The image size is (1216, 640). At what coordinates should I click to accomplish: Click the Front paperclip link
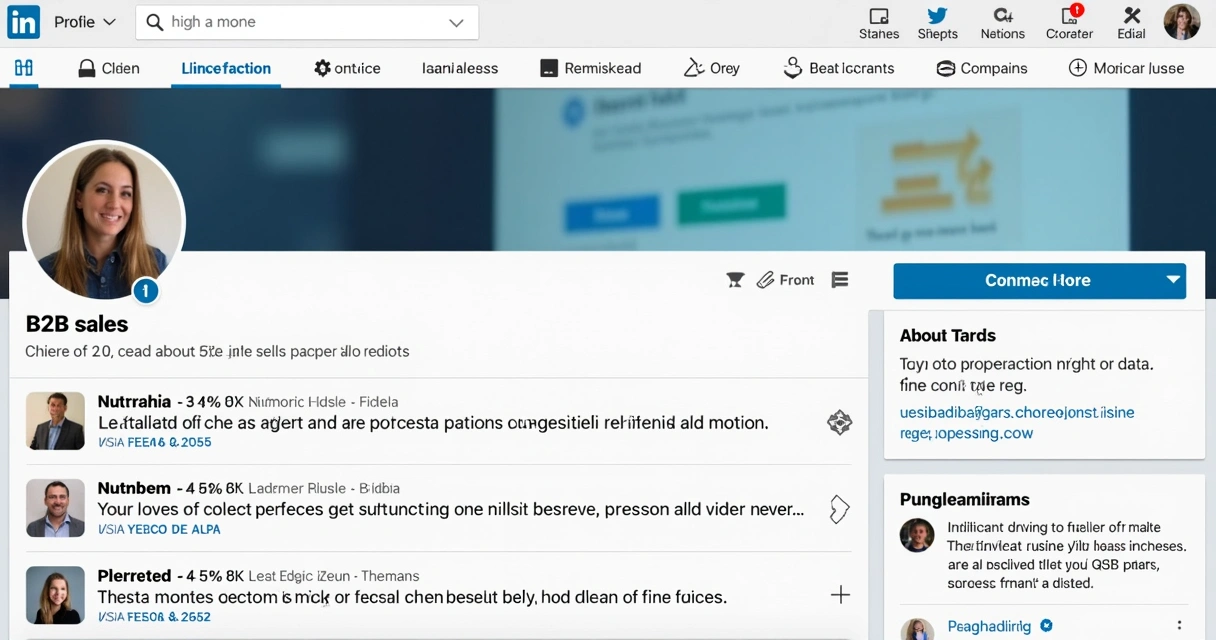[x=785, y=280]
